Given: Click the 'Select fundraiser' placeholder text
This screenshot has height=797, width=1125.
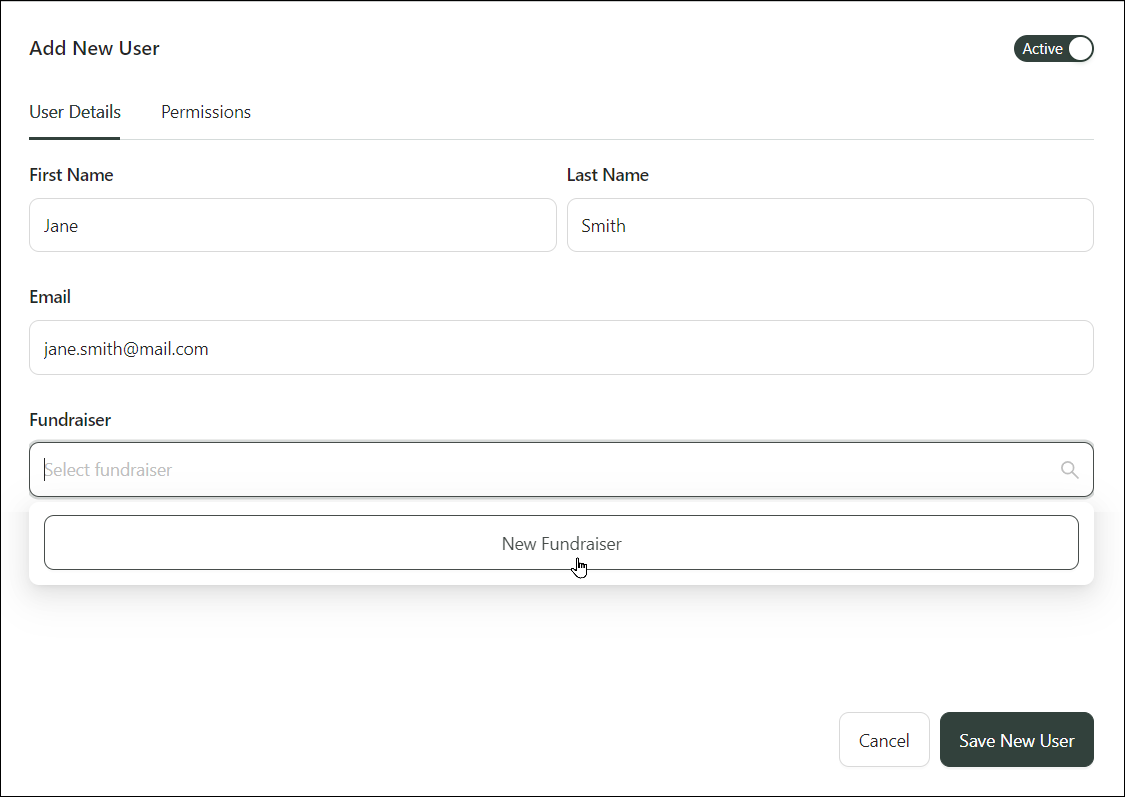Looking at the screenshot, I should click(109, 470).
